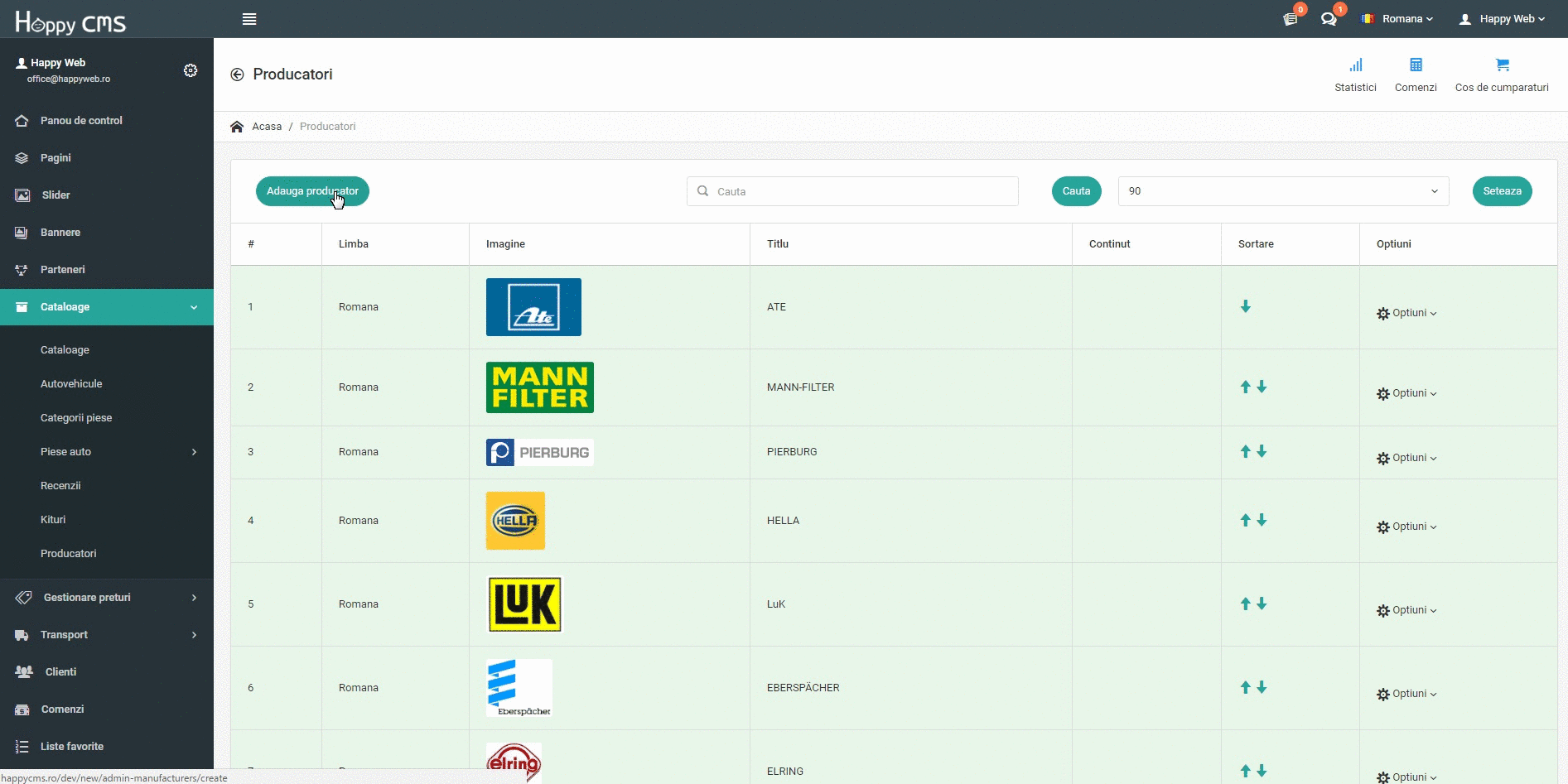Focus the Cauta search input field
The image size is (1568, 784).
point(852,191)
